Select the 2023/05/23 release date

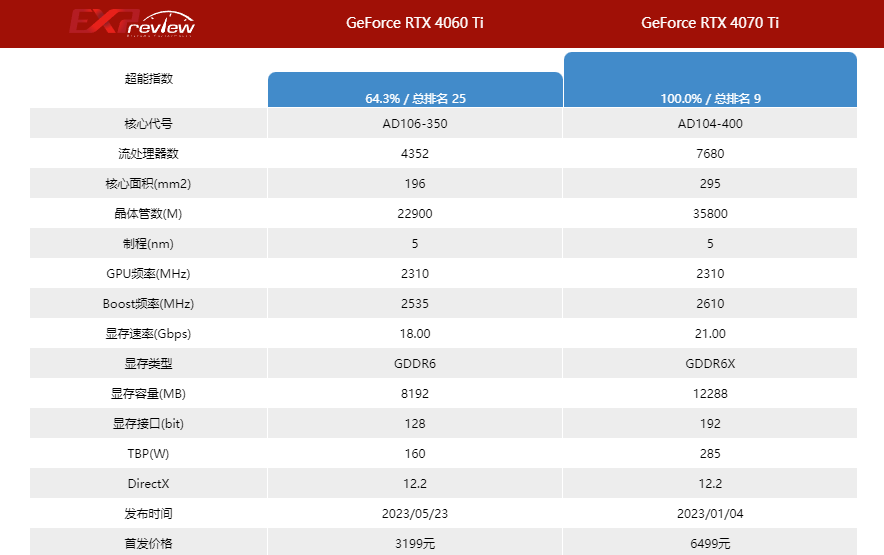(x=415, y=514)
